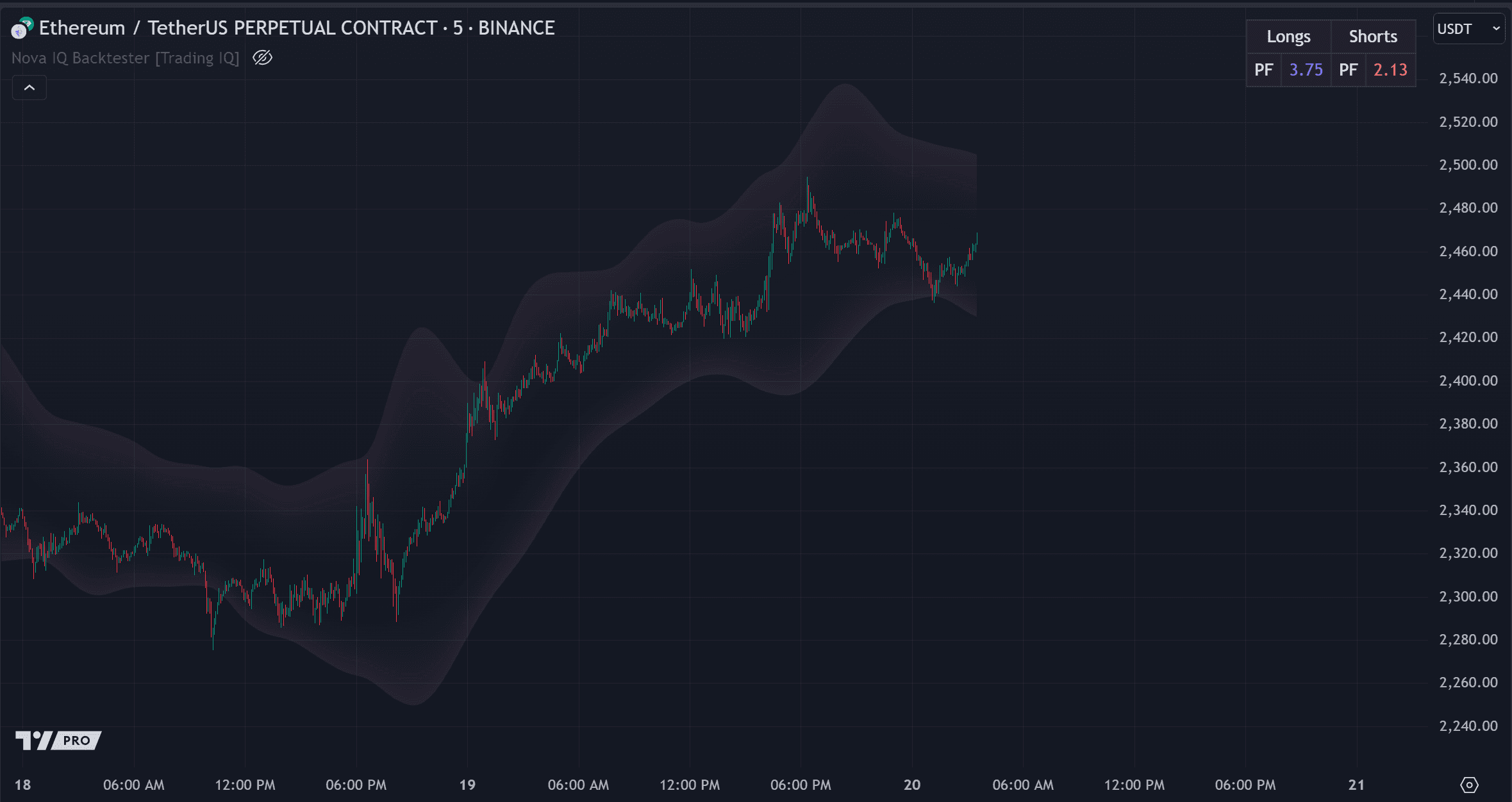The image size is (1512, 802).
Task: Click the 2,540.00 price axis label
Action: pos(1468,78)
